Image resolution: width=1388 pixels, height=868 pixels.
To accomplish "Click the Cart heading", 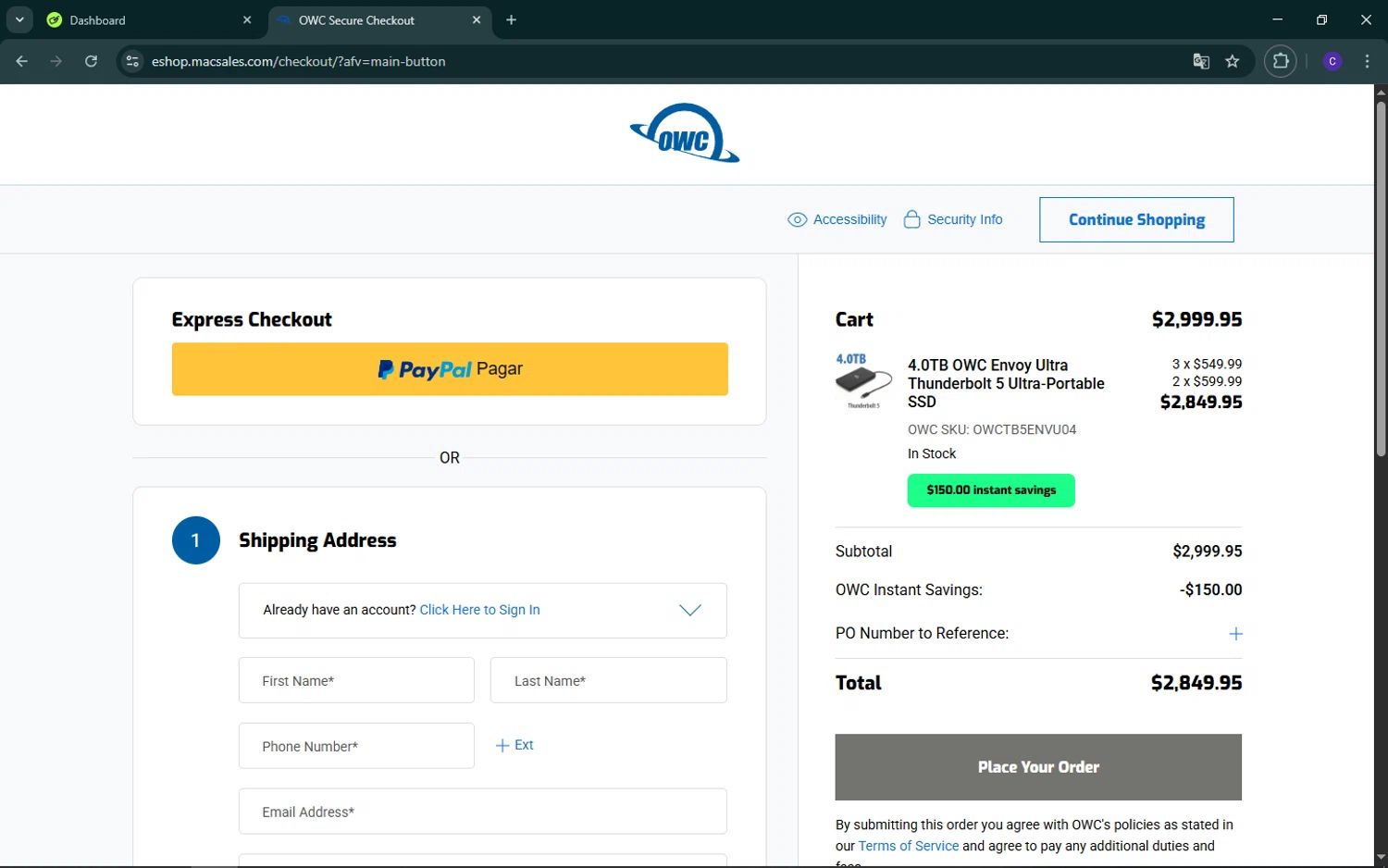I will tap(854, 320).
